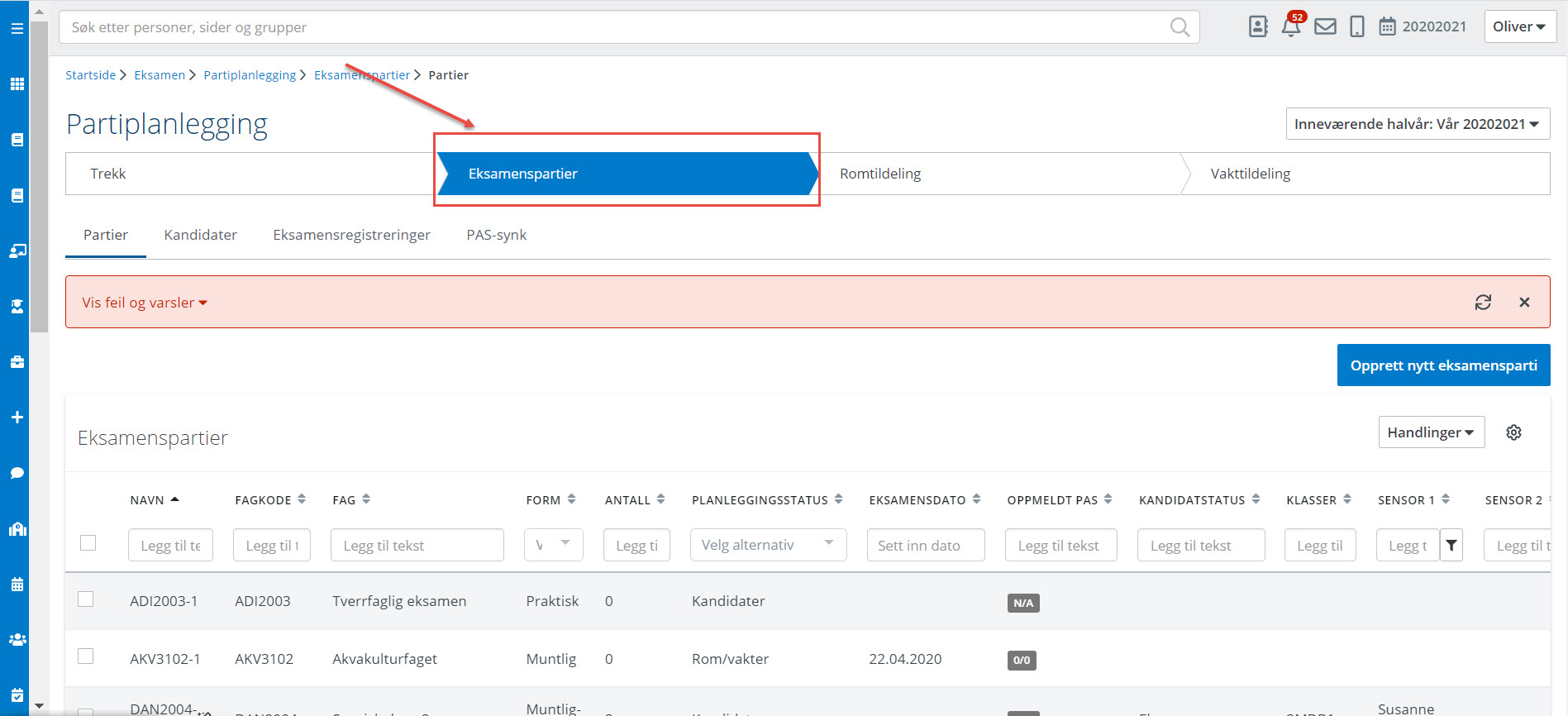Click the Sett inn dato filter field
Image resolution: width=1568 pixels, height=716 pixels.
[x=926, y=545]
